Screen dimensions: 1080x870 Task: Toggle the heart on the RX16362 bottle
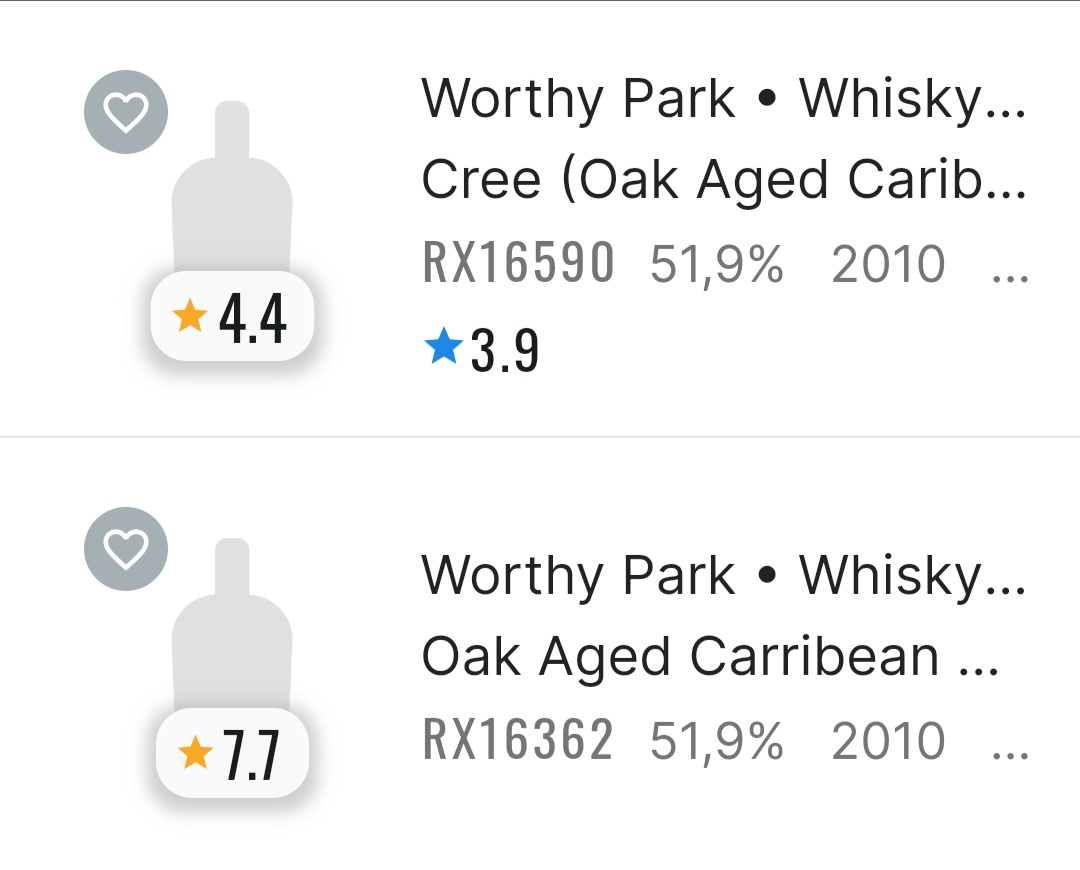coord(126,549)
